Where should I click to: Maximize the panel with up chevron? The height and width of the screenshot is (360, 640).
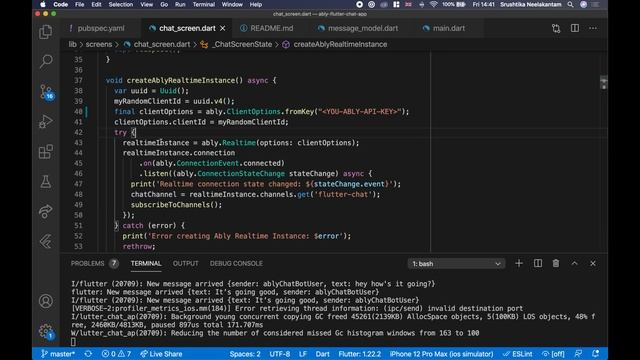coord(574,264)
